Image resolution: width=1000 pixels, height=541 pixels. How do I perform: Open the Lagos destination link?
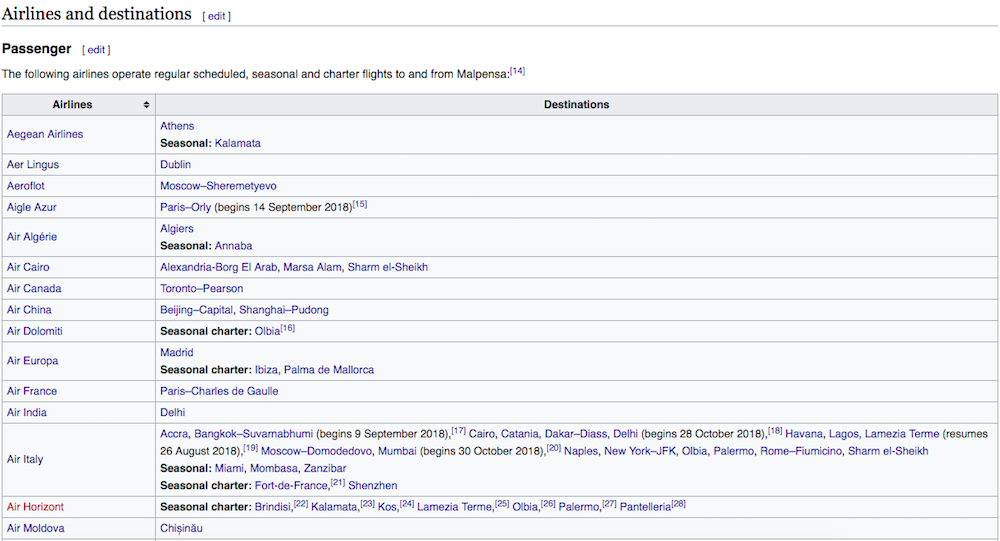(x=844, y=434)
